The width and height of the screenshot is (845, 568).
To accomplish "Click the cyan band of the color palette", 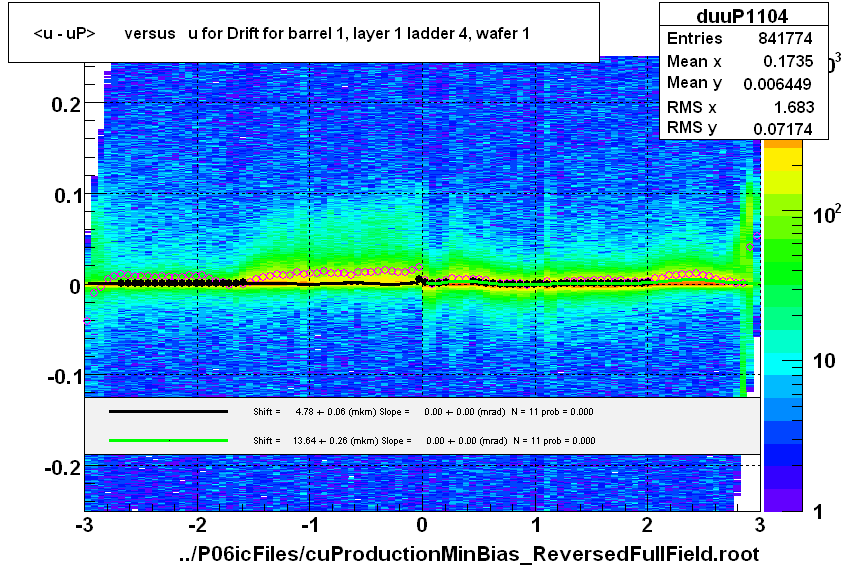I will (x=783, y=364).
